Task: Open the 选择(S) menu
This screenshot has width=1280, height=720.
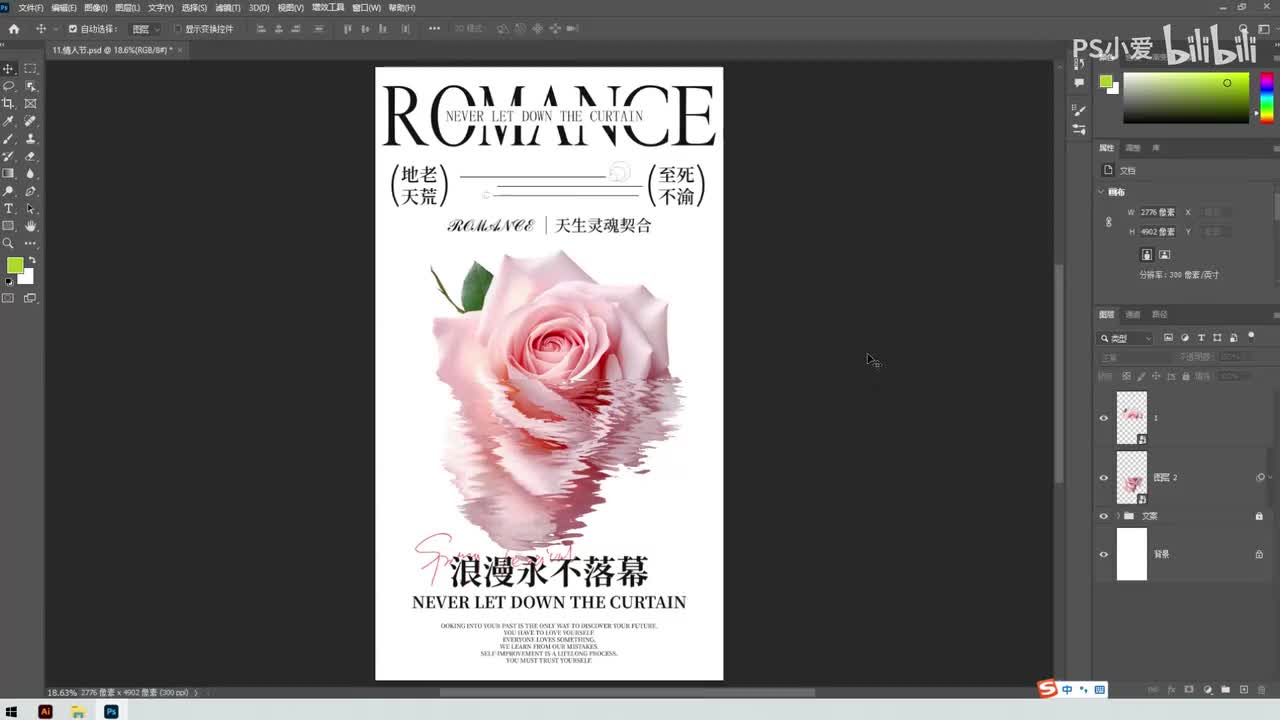Action: pyautogui.click(x=194, y=7)
